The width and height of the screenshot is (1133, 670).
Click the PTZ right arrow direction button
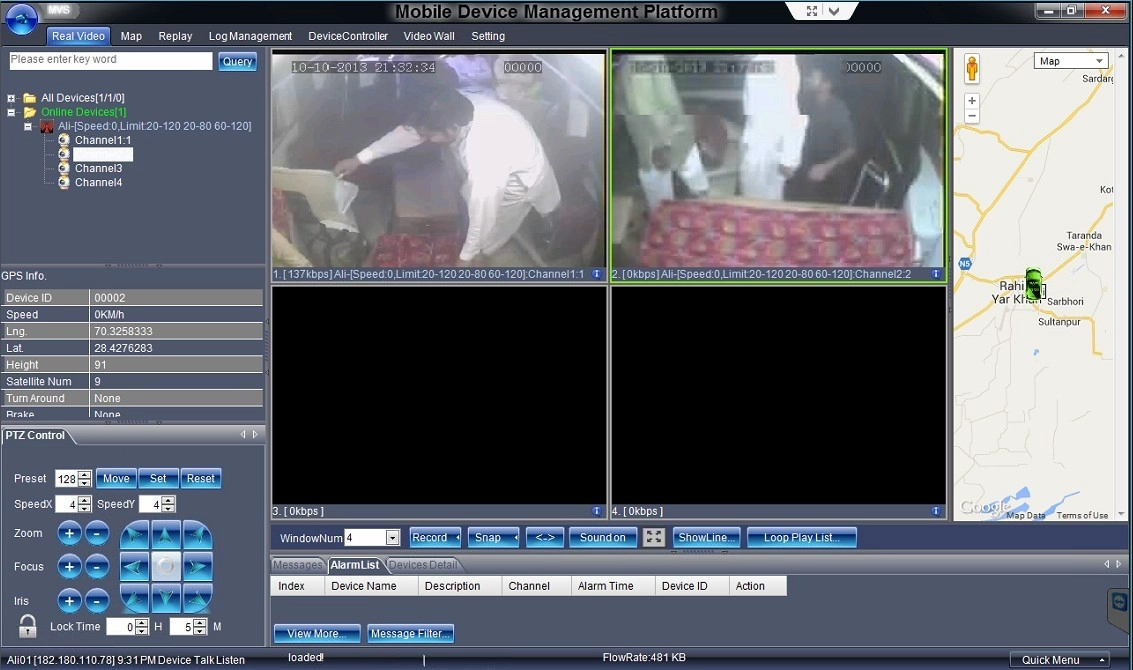click(197, 567)
